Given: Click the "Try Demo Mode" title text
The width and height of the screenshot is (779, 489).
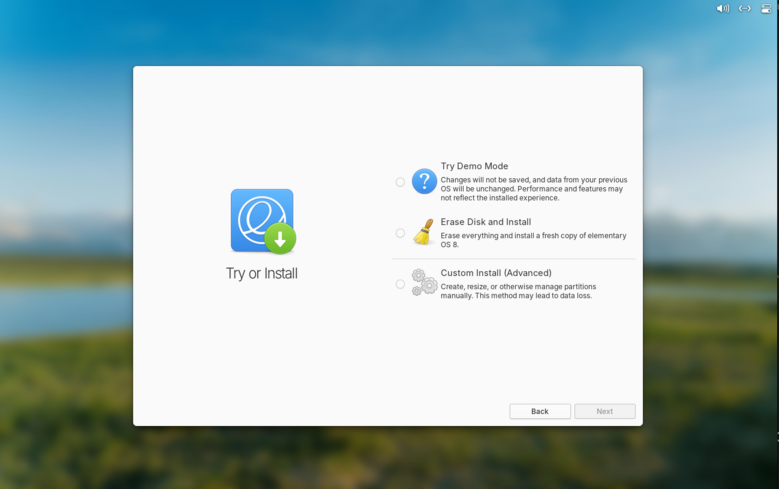Looking at the screenshot, I should (x=474, y=166).
